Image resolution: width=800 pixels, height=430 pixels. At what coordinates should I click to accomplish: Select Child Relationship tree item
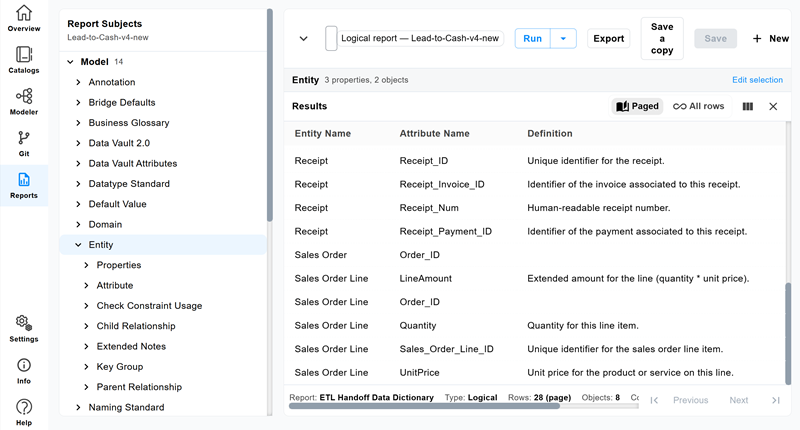[x=136, y=326]
